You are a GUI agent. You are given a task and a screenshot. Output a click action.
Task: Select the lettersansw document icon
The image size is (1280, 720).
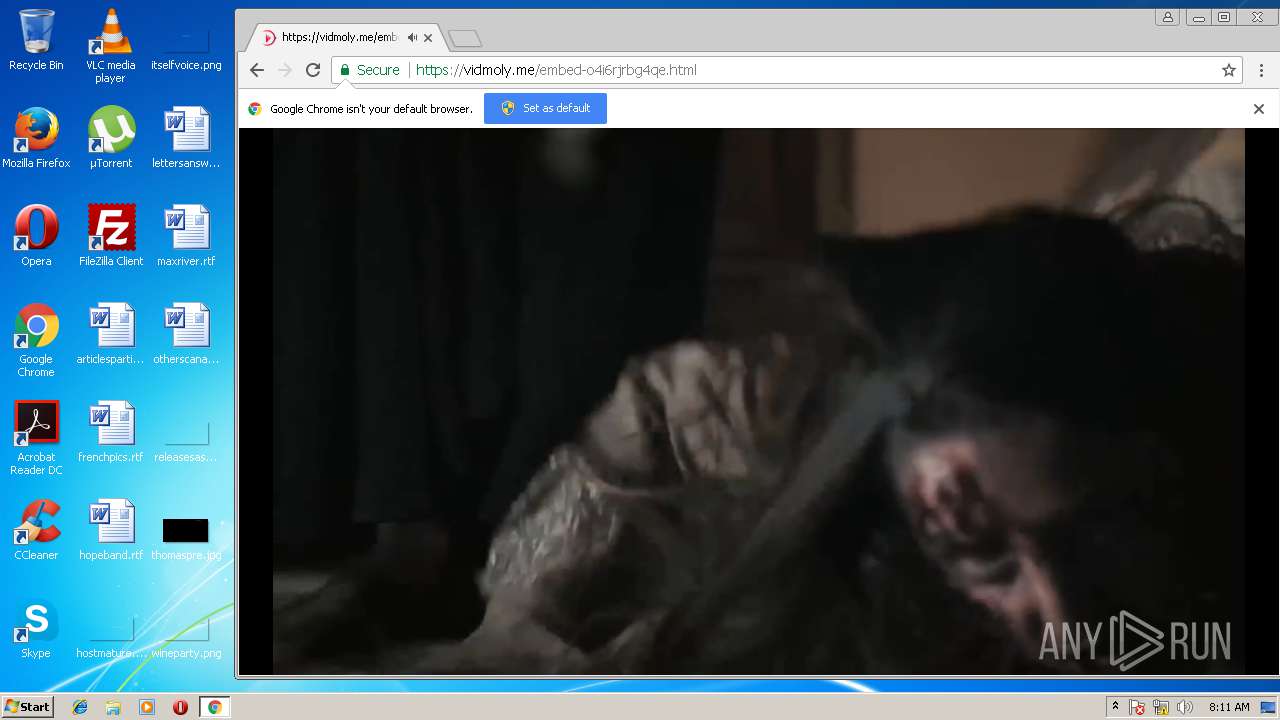pyautogui.click(x=186, y=138)
